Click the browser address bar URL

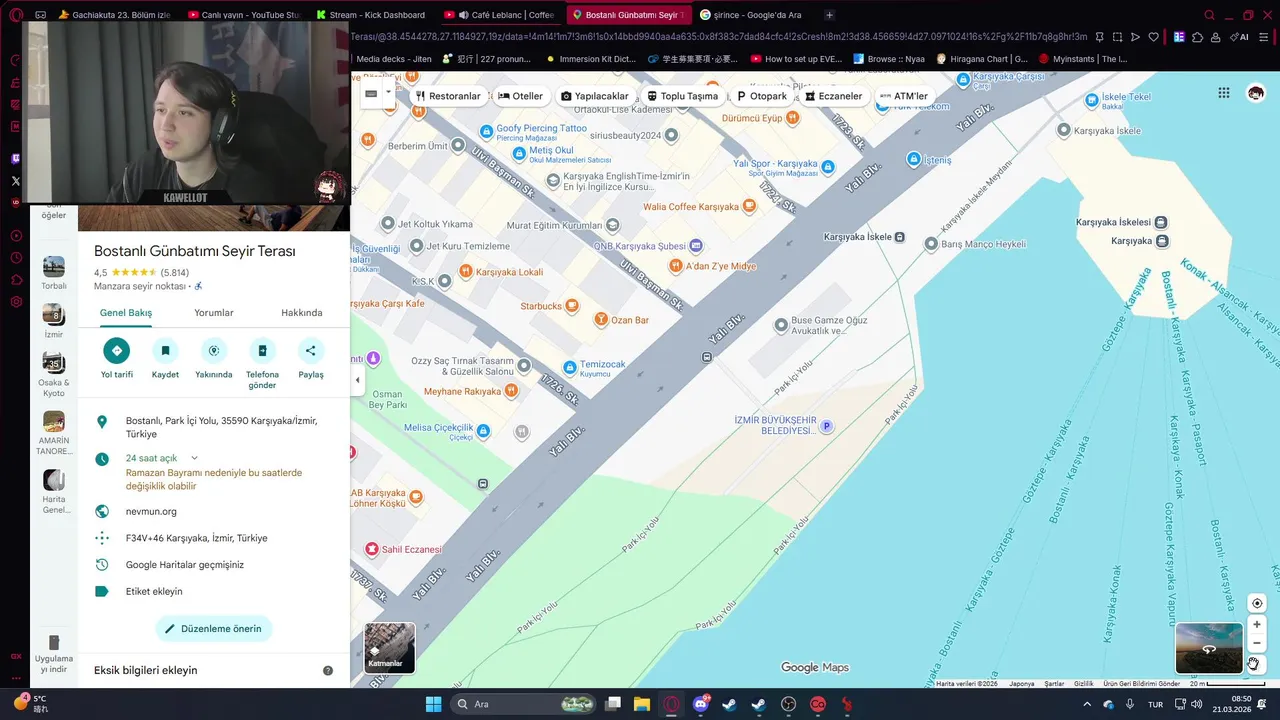(x=720, y=37)
